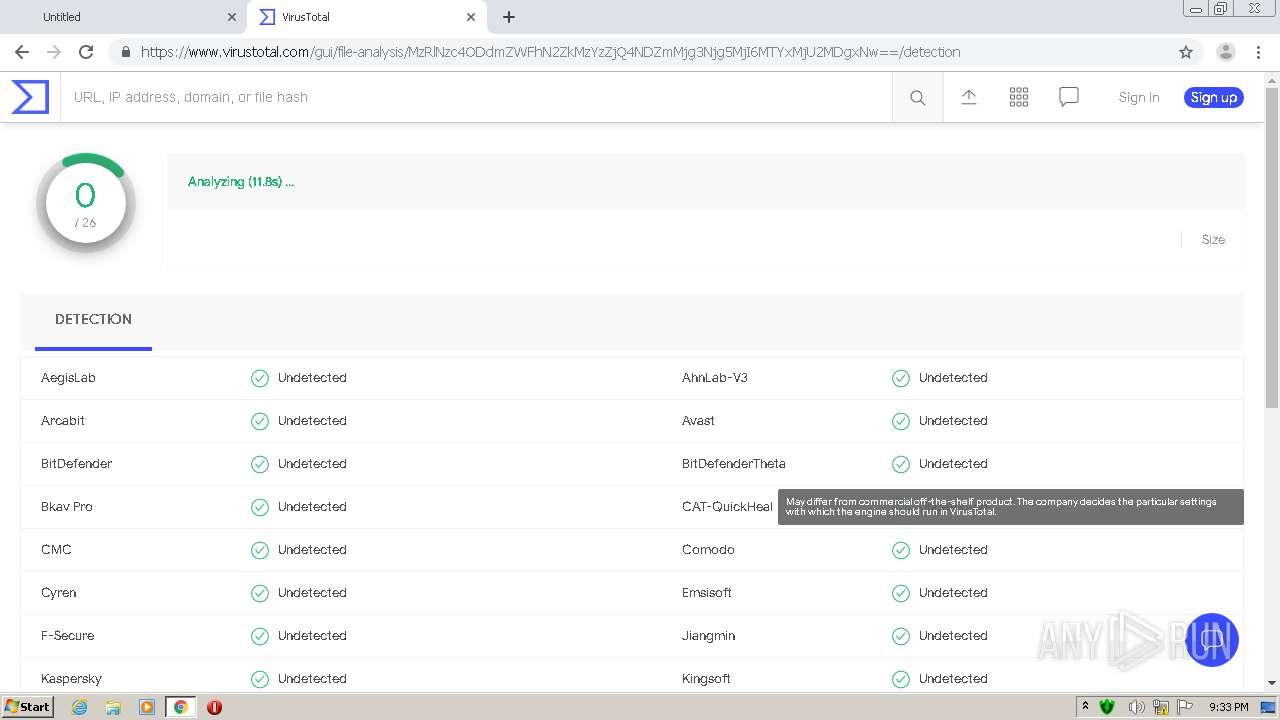Click AegisLab undetected check icon
The image size is (1280, 720).
tap(260, 378)
